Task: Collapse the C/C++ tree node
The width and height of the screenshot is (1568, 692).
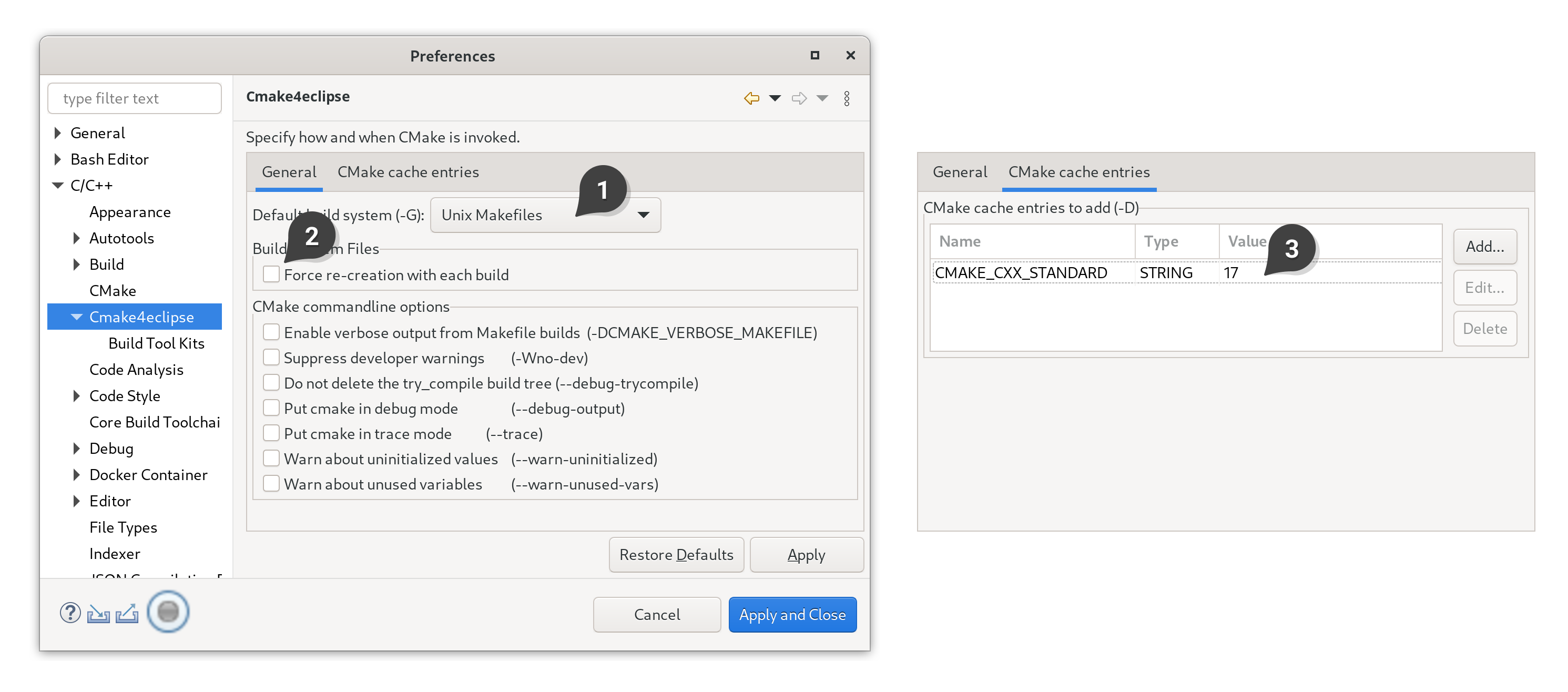Action: pos(58,185)
